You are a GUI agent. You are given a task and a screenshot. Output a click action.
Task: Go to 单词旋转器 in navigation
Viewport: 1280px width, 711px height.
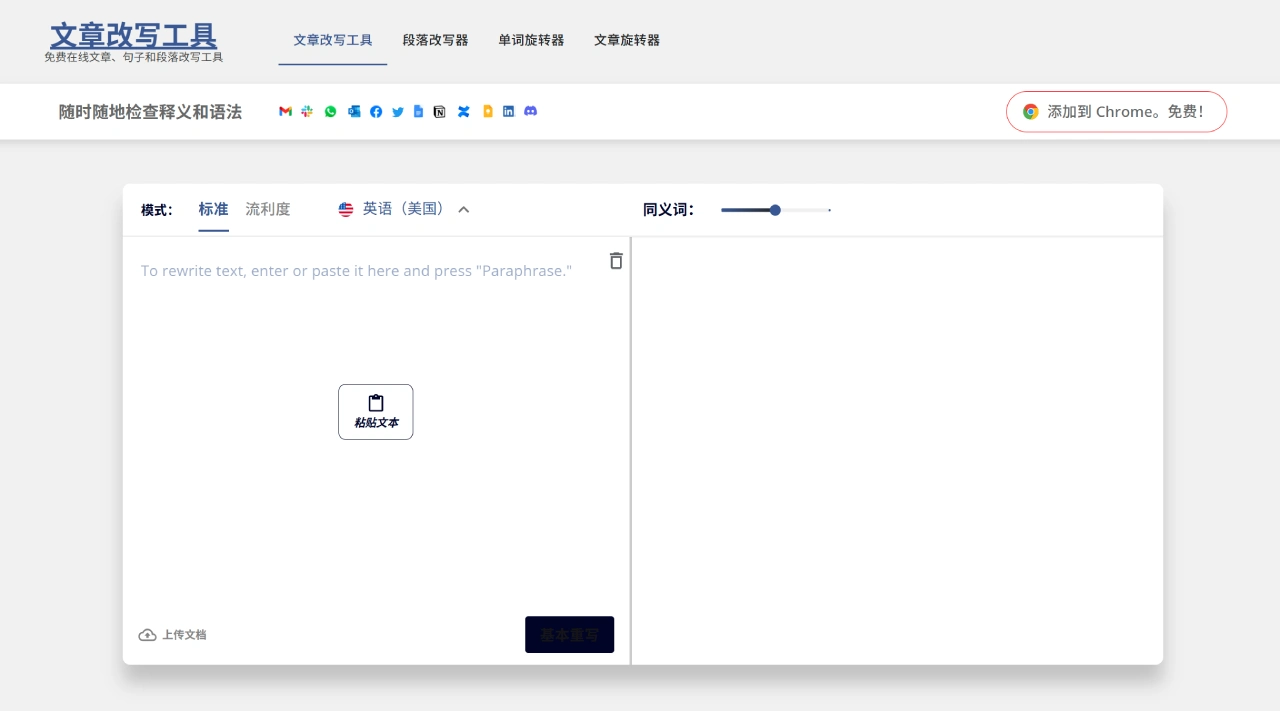coord(531,40)
